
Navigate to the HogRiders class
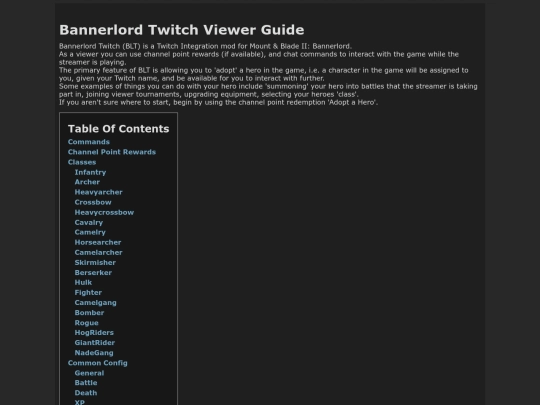[94, 333]
